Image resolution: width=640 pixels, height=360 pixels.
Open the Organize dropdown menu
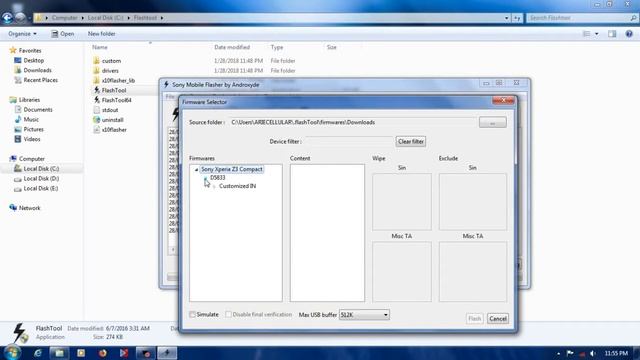(x=22, y=34)
